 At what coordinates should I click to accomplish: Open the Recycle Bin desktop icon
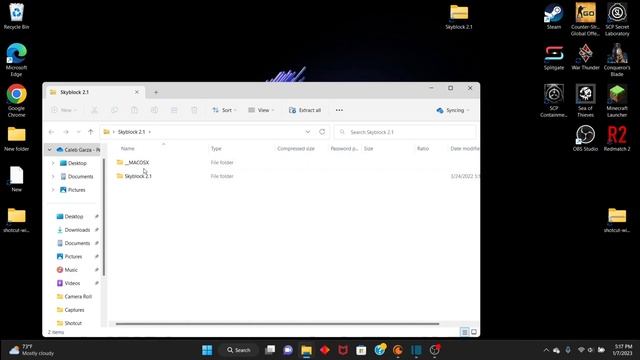16,16
